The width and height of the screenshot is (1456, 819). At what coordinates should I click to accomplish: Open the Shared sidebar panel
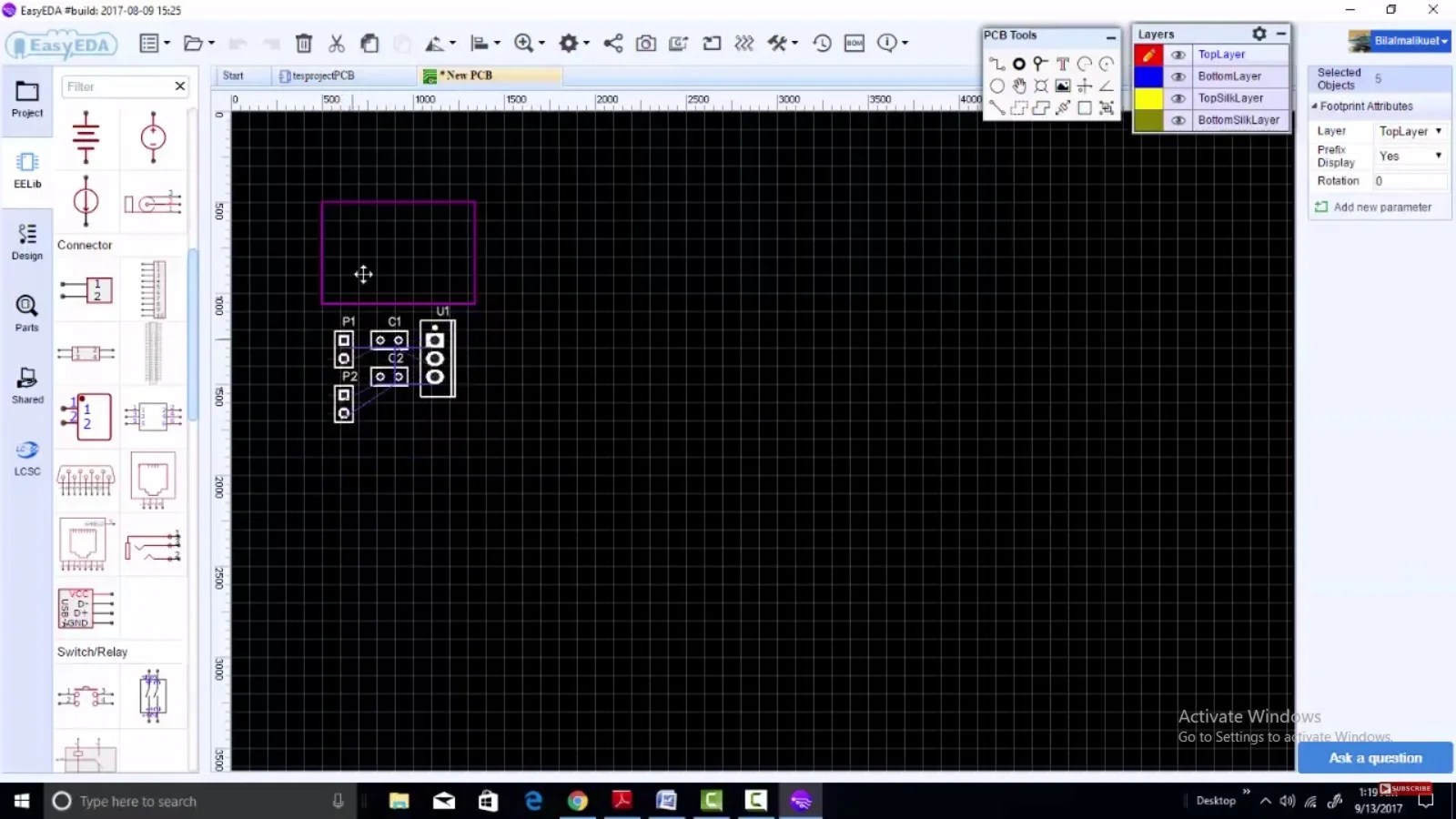[x=27, y=385]
